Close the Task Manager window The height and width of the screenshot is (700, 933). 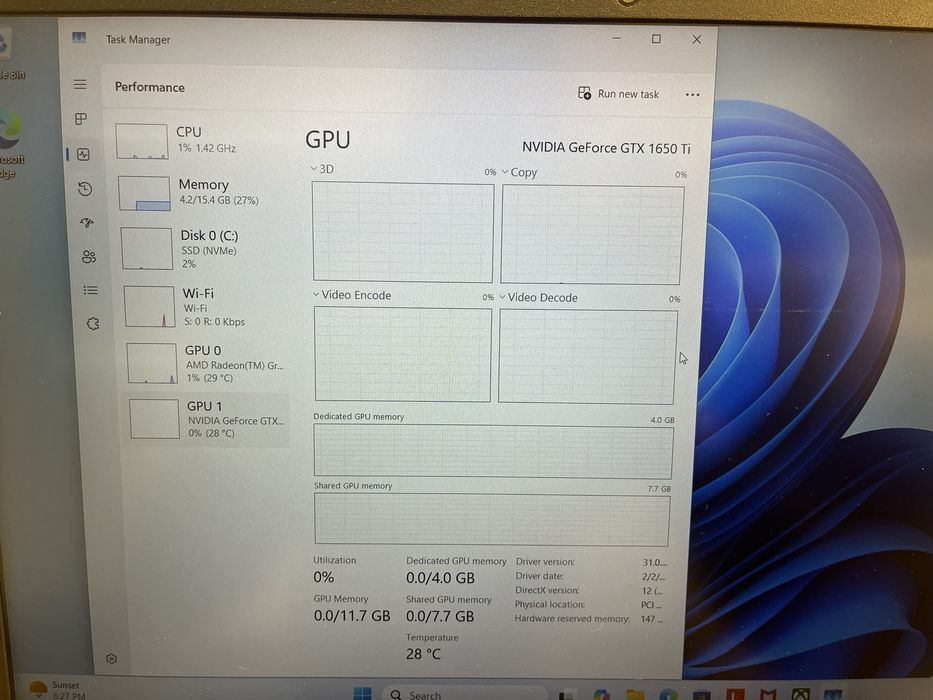(697, 39)
